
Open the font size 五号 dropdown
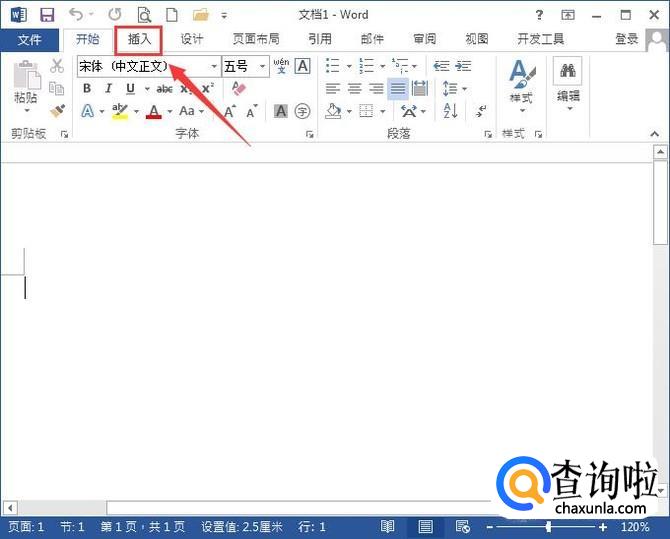tap(263, 66)
